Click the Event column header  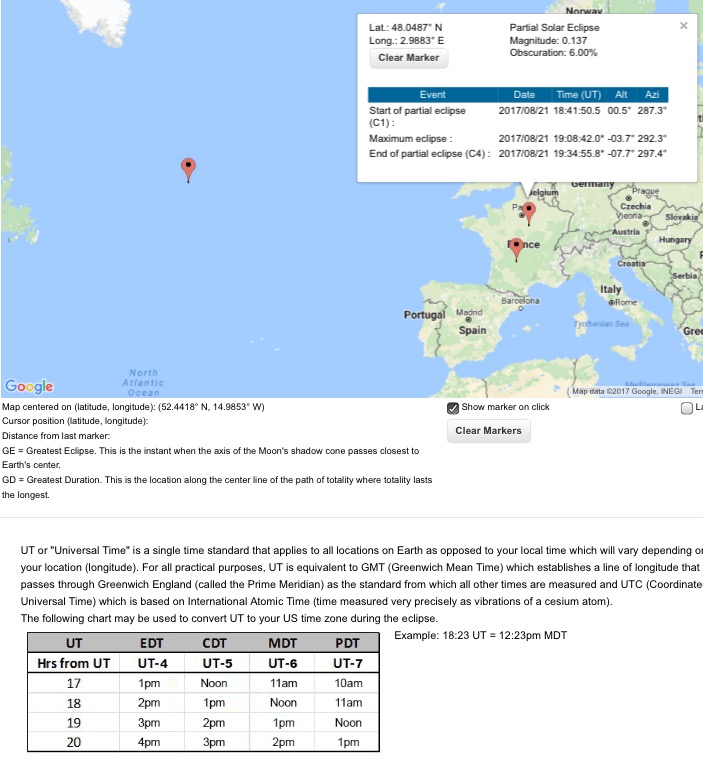point(433,95)
